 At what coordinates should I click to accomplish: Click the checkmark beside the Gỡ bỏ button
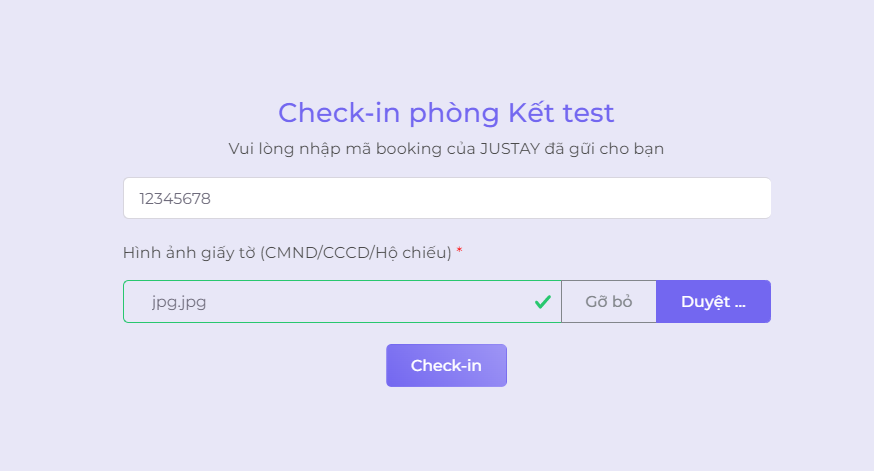coord(543,301)
